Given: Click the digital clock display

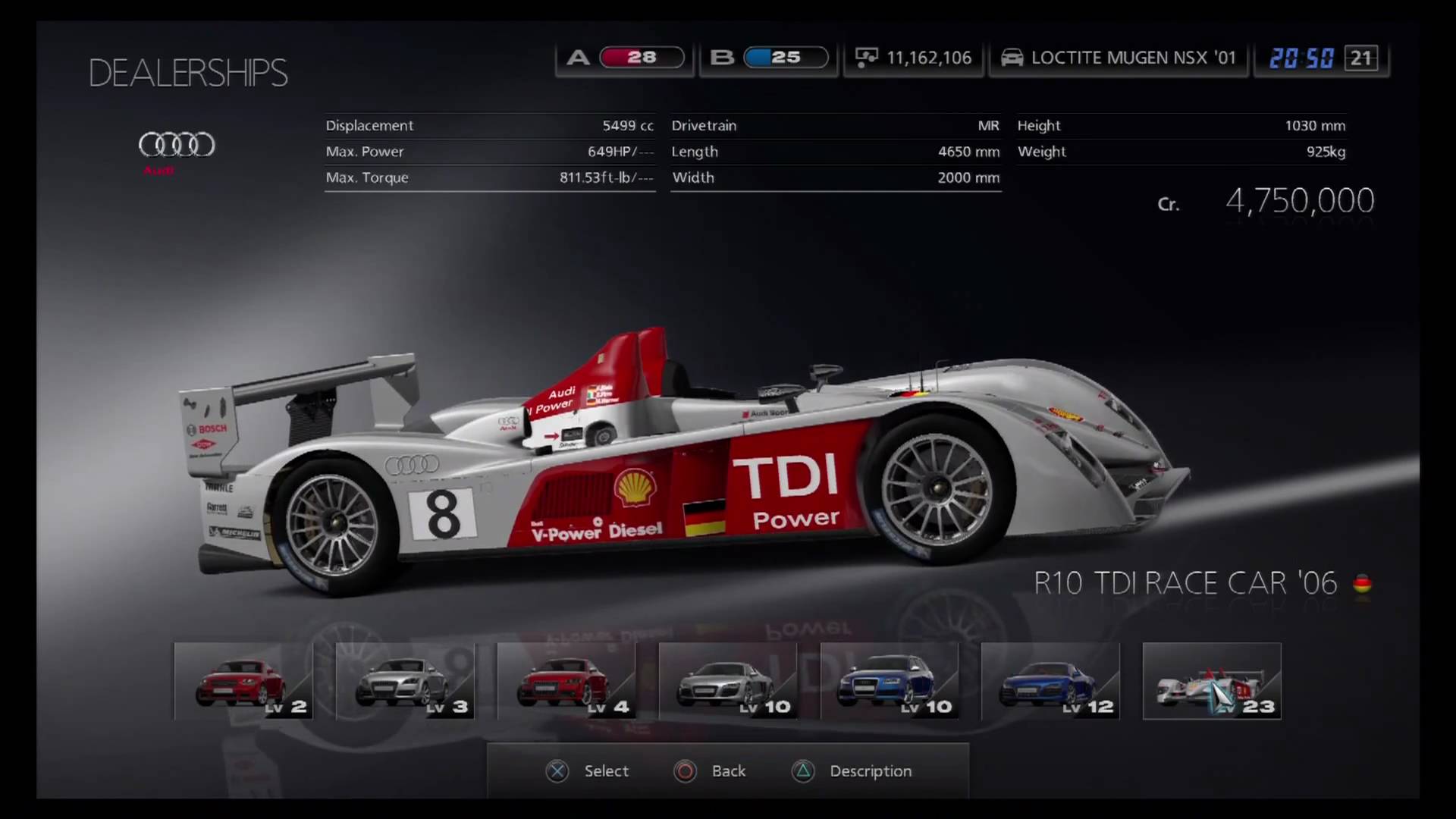Looking at the screenshot, I should tap(1301, 58).
